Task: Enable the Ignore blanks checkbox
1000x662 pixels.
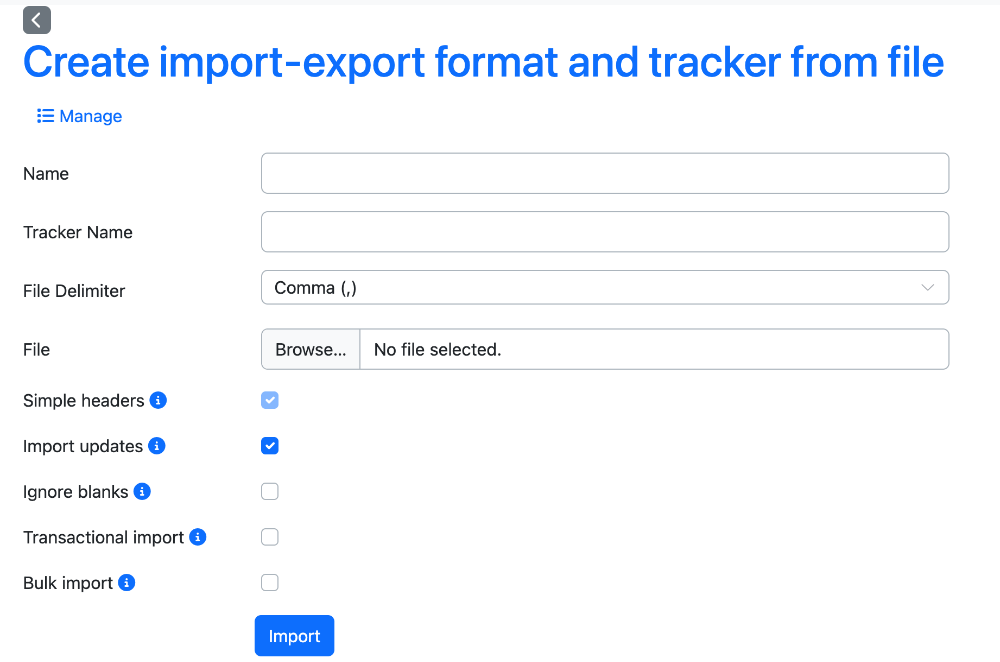Action: coord(270,492)
